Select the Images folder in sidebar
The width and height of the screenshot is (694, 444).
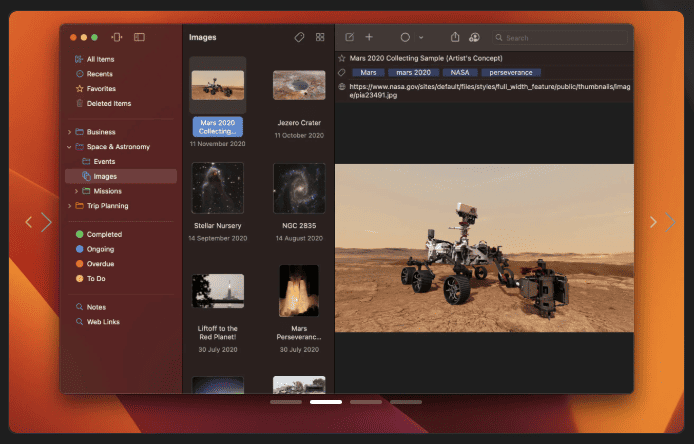121,176
